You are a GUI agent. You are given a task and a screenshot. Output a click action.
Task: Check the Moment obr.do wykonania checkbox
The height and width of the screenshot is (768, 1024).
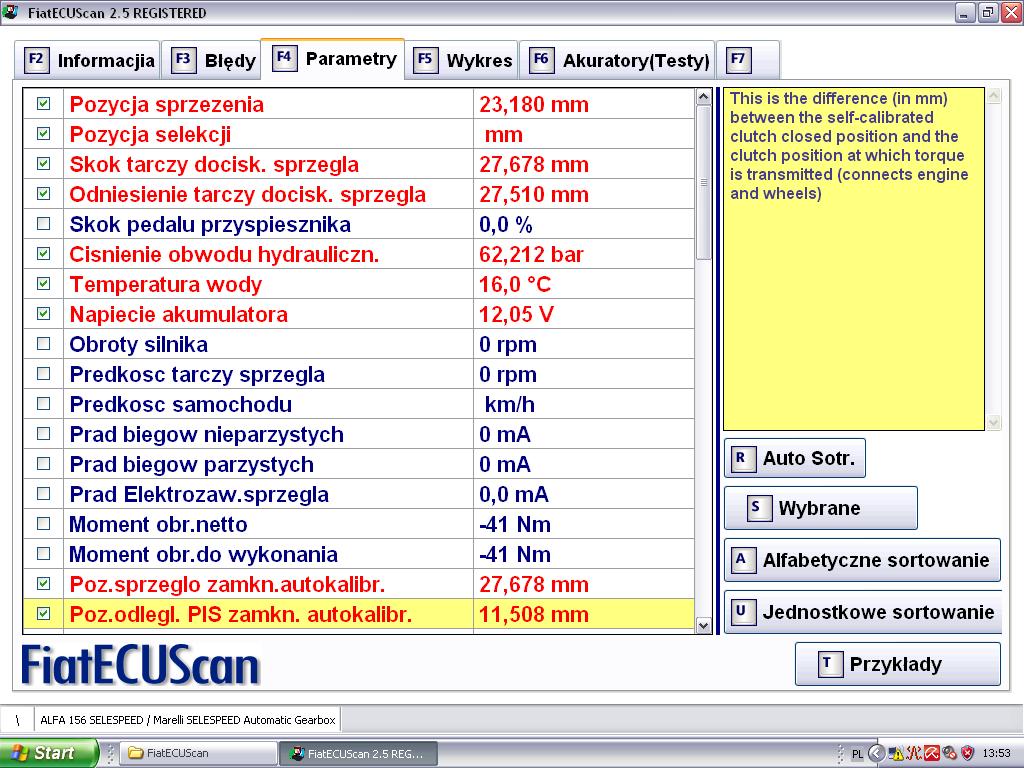43,554
